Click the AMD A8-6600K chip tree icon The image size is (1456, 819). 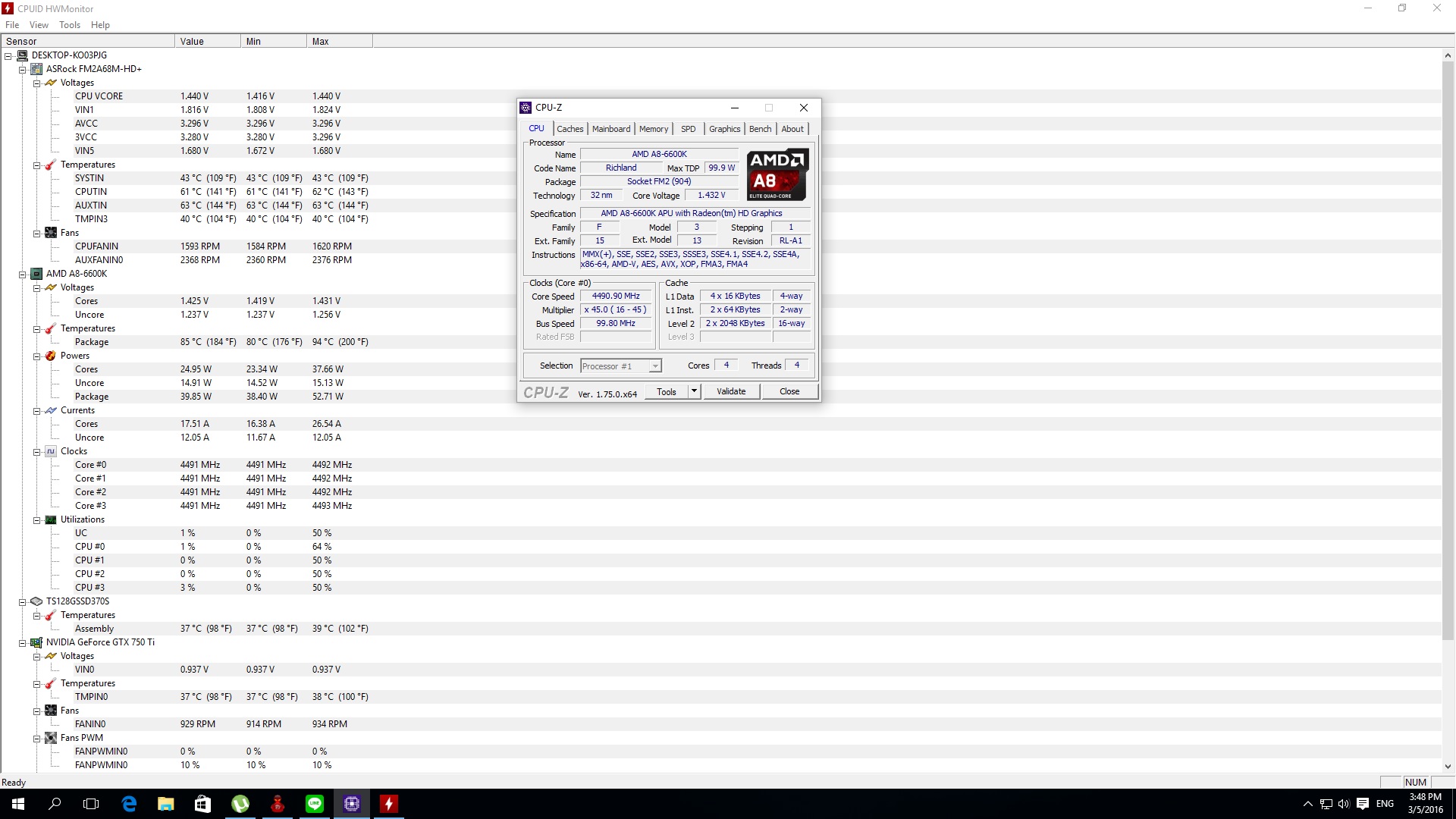36,274
